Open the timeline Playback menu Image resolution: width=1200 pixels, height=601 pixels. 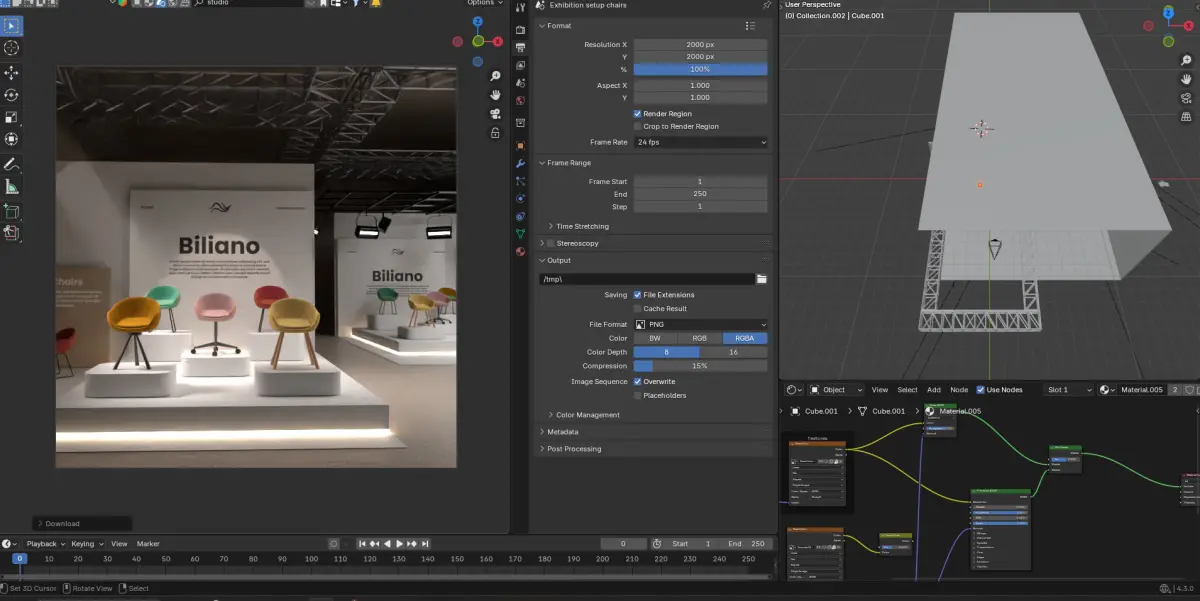(x=45, y=544)
